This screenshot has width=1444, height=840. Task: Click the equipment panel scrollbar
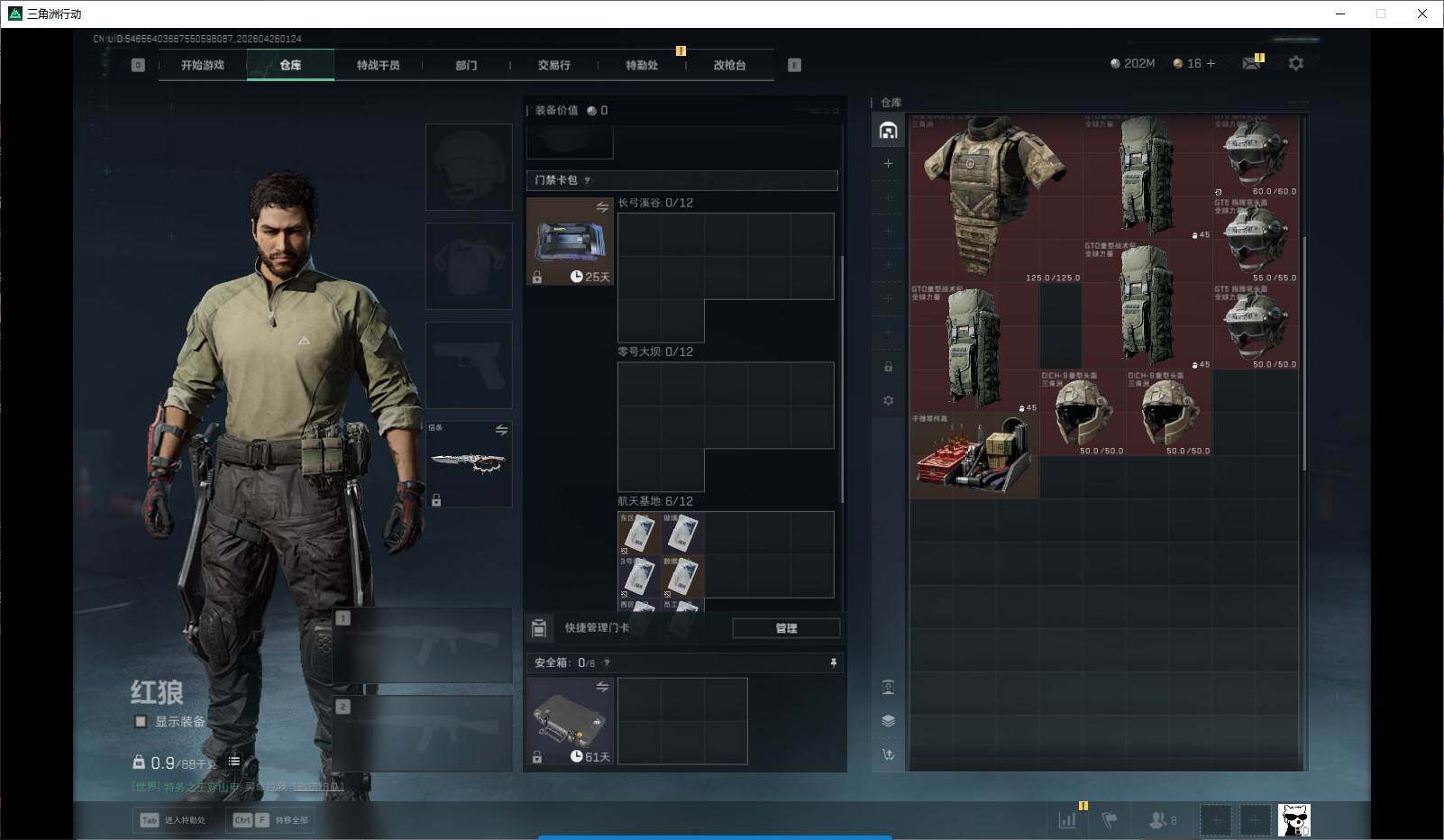[842, 379]
